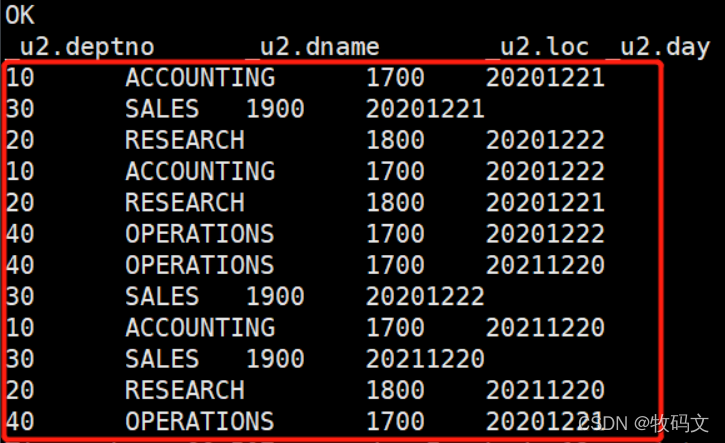Click date 20211220 in the RESEARCH row

pos(545,390)
